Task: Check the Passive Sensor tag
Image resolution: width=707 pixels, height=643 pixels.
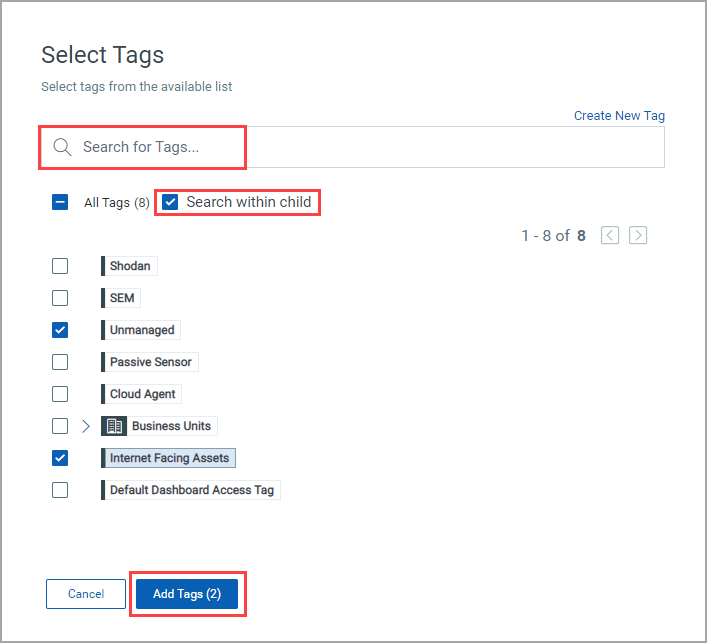Action: click(x=60, y=362)
